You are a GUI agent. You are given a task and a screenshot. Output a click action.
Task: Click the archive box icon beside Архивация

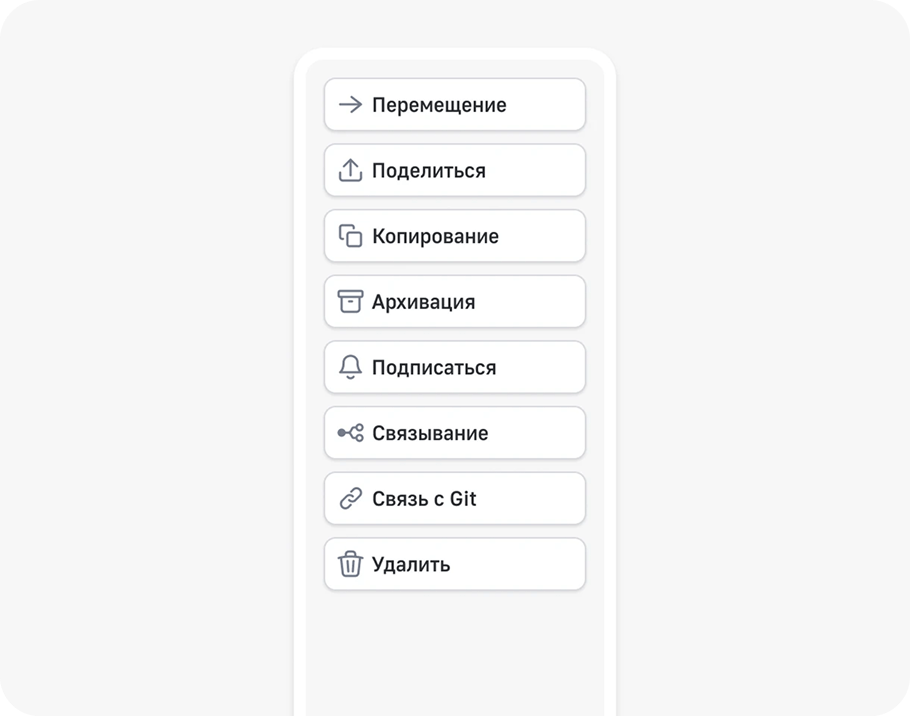click(350, 301)
